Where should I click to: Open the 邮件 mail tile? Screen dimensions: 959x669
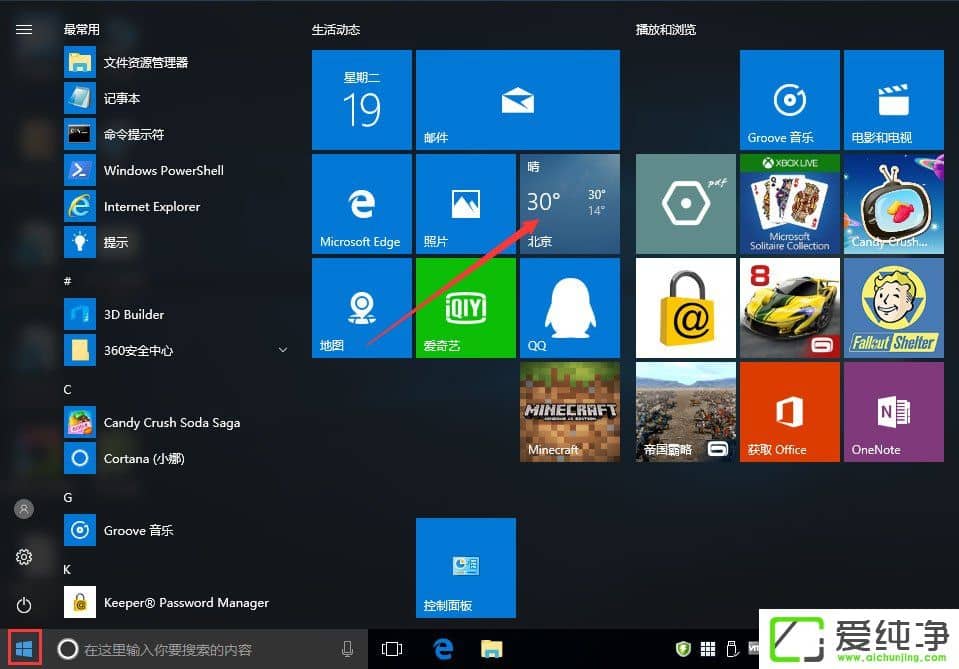pos(517,99)
